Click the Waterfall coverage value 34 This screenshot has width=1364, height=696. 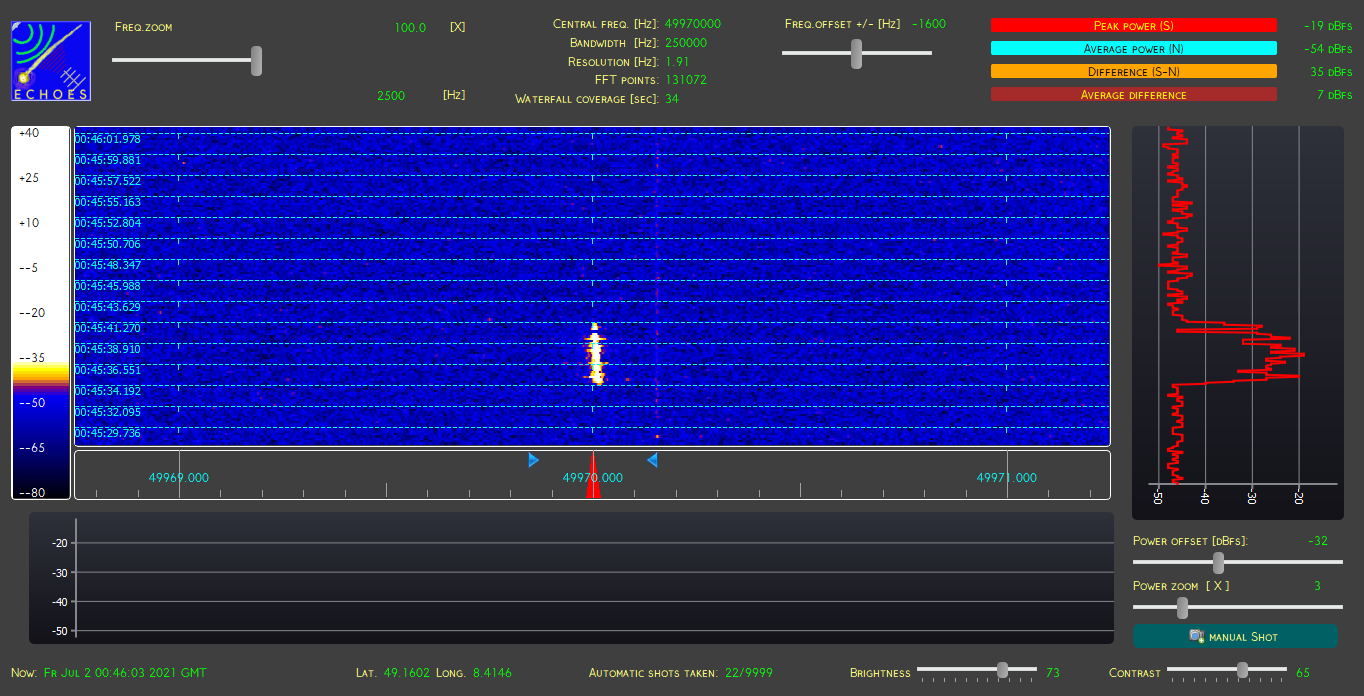click(x=672, y=99)
